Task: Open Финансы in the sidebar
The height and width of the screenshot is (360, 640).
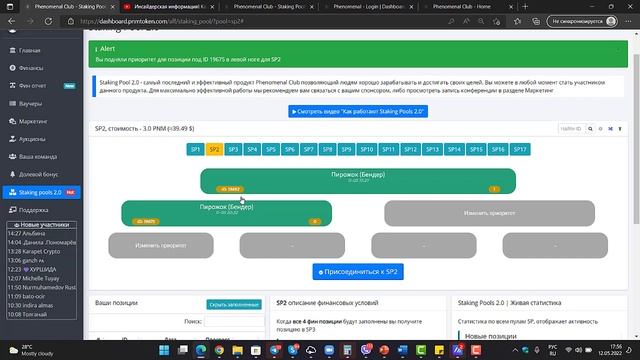Action: pos(31,68)
